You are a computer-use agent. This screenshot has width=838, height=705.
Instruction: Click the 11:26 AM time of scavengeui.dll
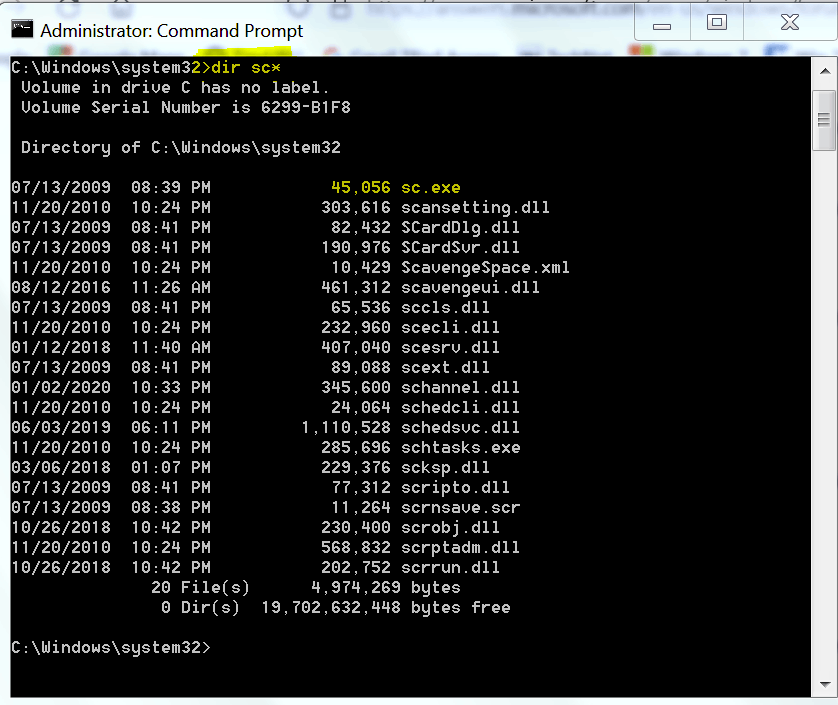171,288
